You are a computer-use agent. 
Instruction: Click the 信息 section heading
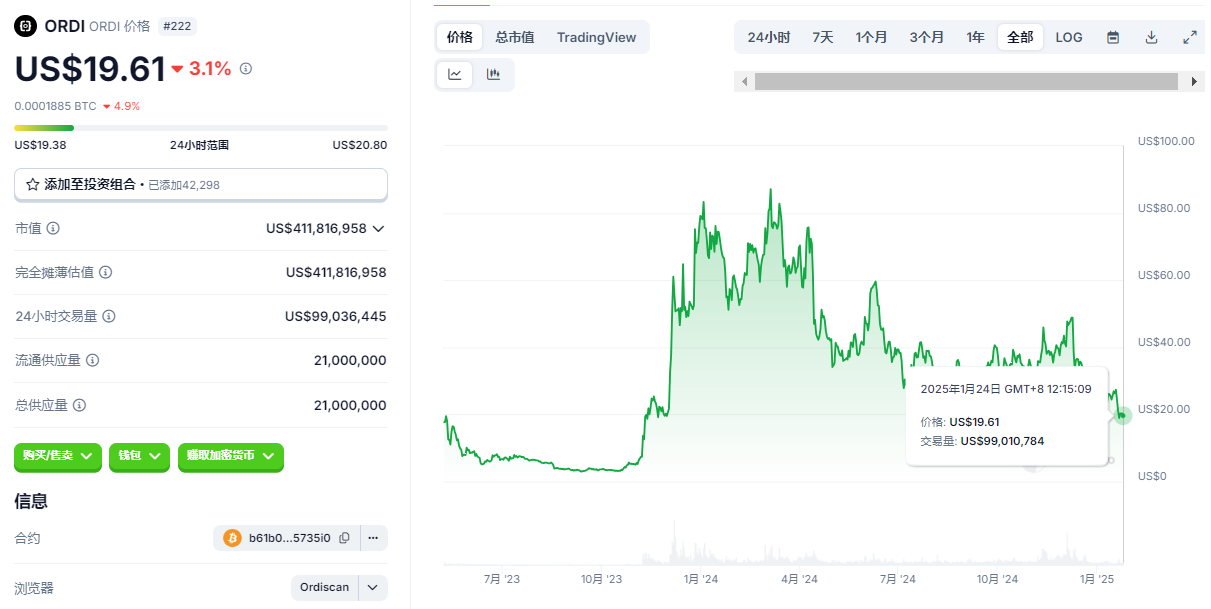tap(31, 501)
